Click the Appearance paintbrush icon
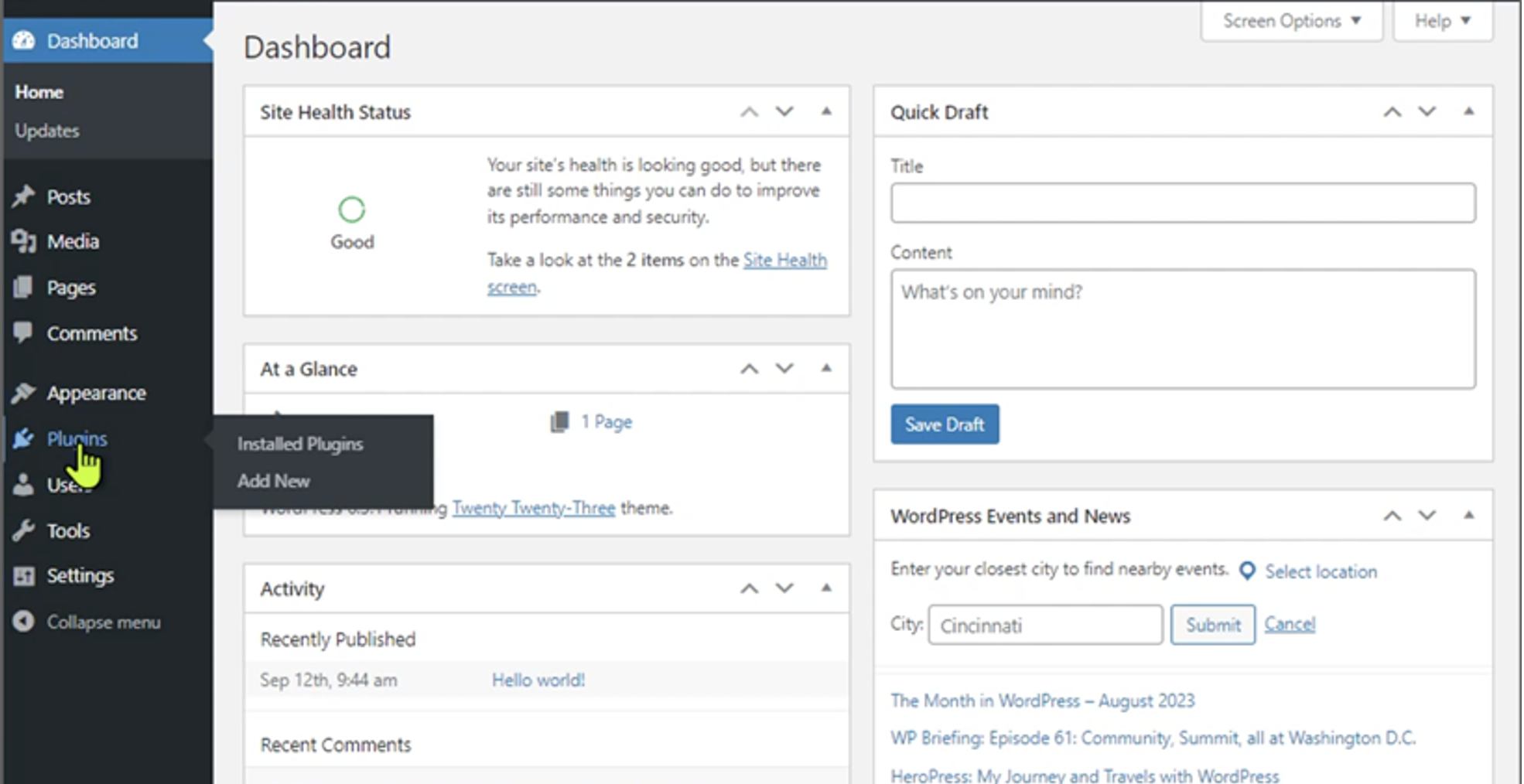The image size is (1524, 784). click(x=23, y=393)
